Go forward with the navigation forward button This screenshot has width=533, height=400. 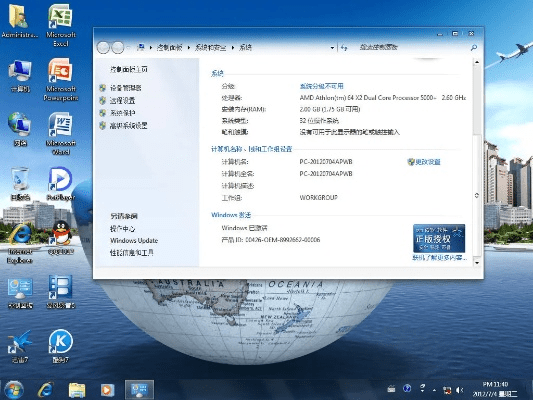[118, 48]
